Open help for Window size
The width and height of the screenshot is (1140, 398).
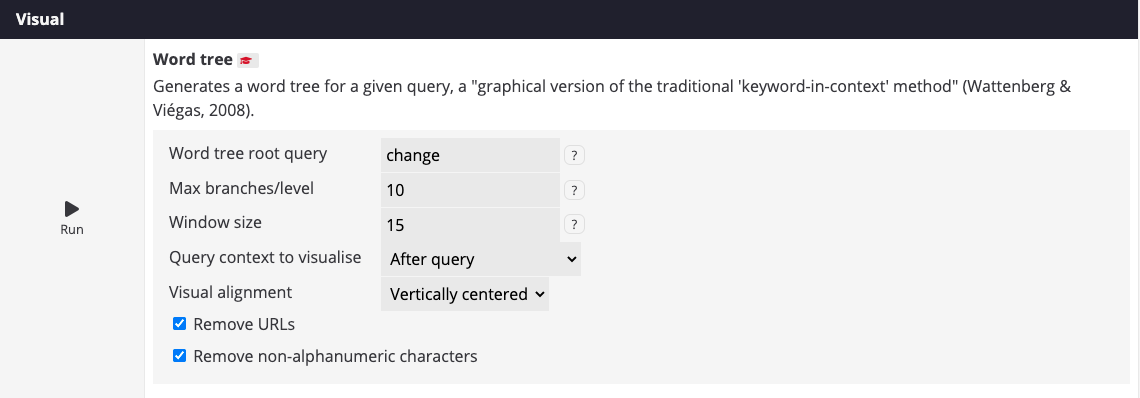[x=574, y=224]
